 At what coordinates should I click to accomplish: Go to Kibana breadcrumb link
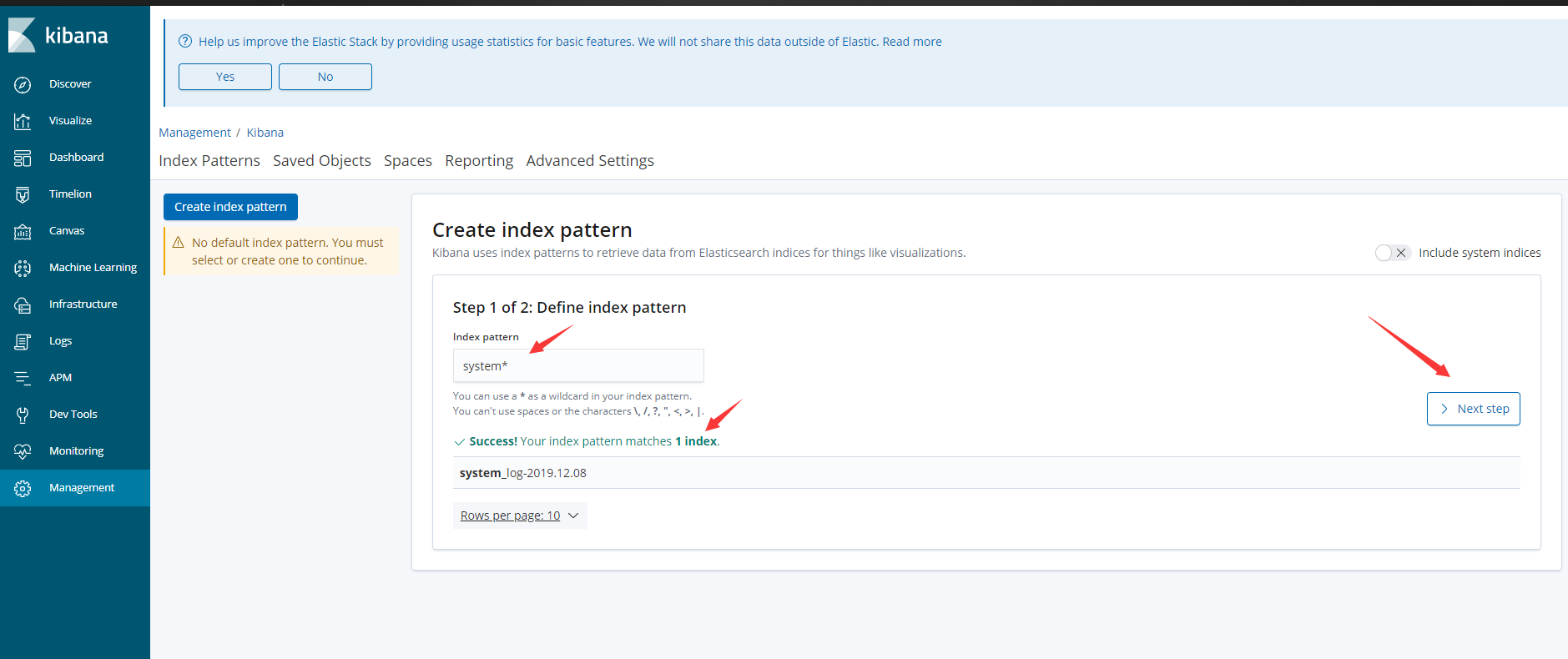pyautogui.click(x=265, y=133)
